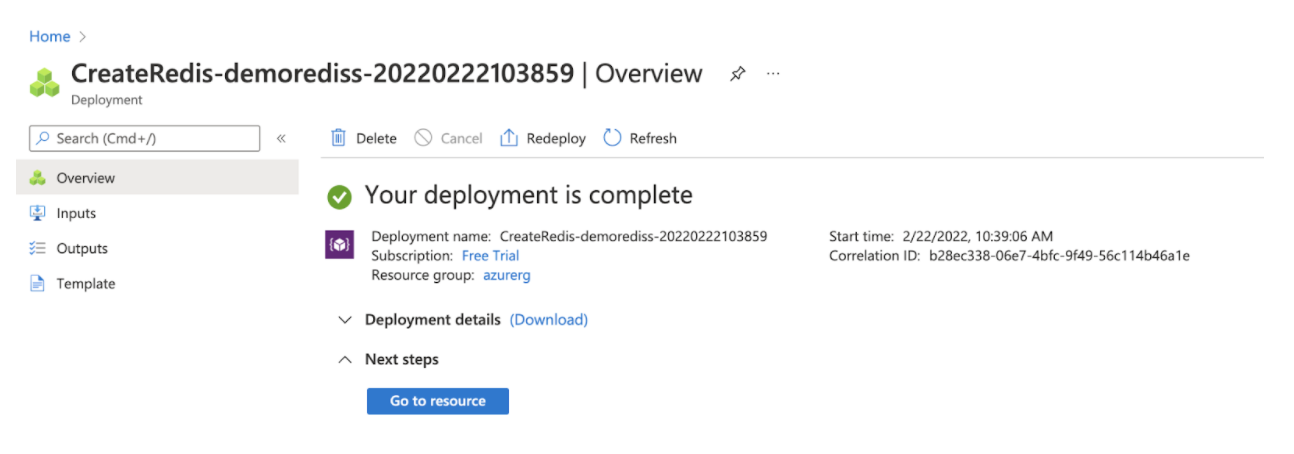Click the Template document icon

pos(38,283)
